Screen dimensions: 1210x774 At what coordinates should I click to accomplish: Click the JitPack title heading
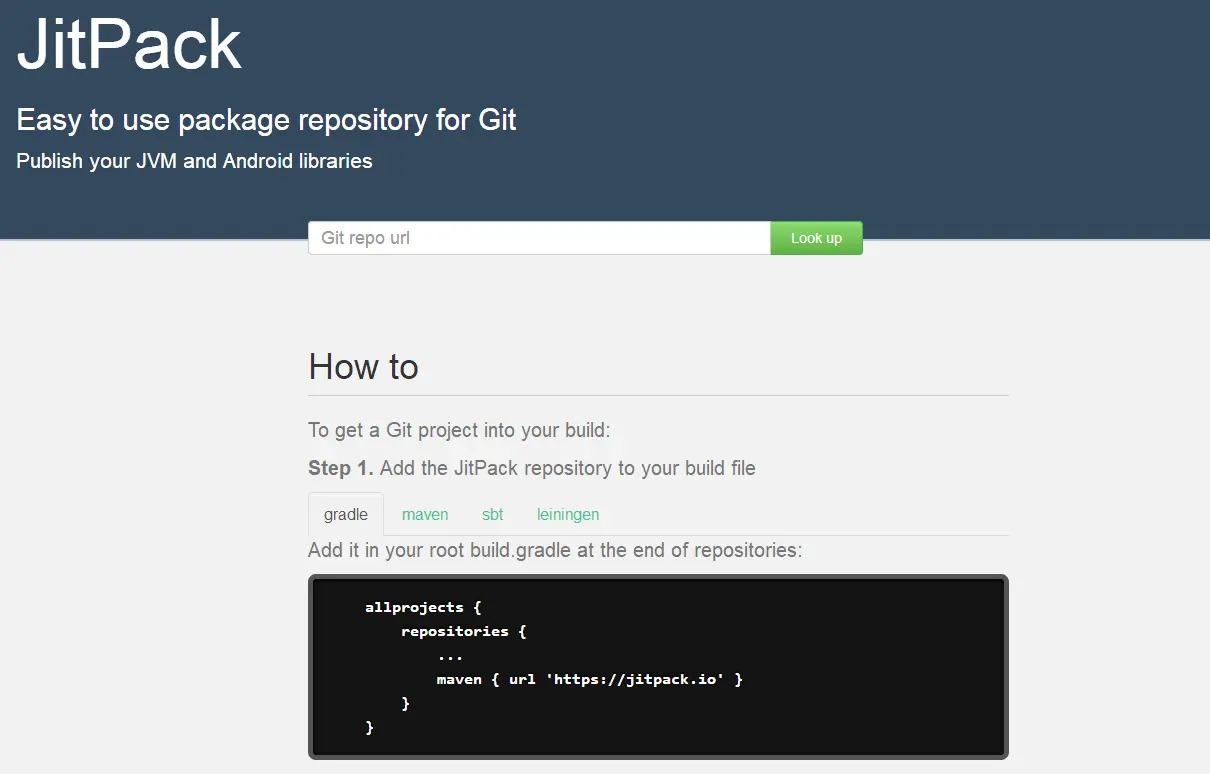(x=129, y=43)
